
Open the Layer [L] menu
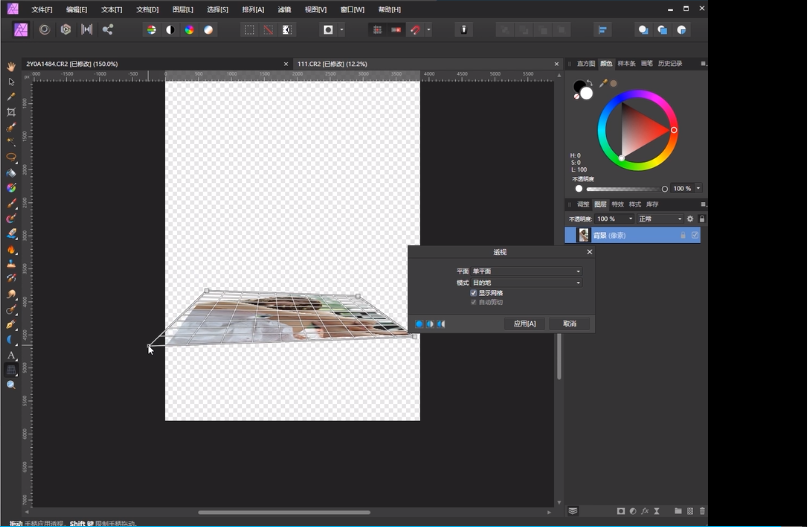(182, 9)
